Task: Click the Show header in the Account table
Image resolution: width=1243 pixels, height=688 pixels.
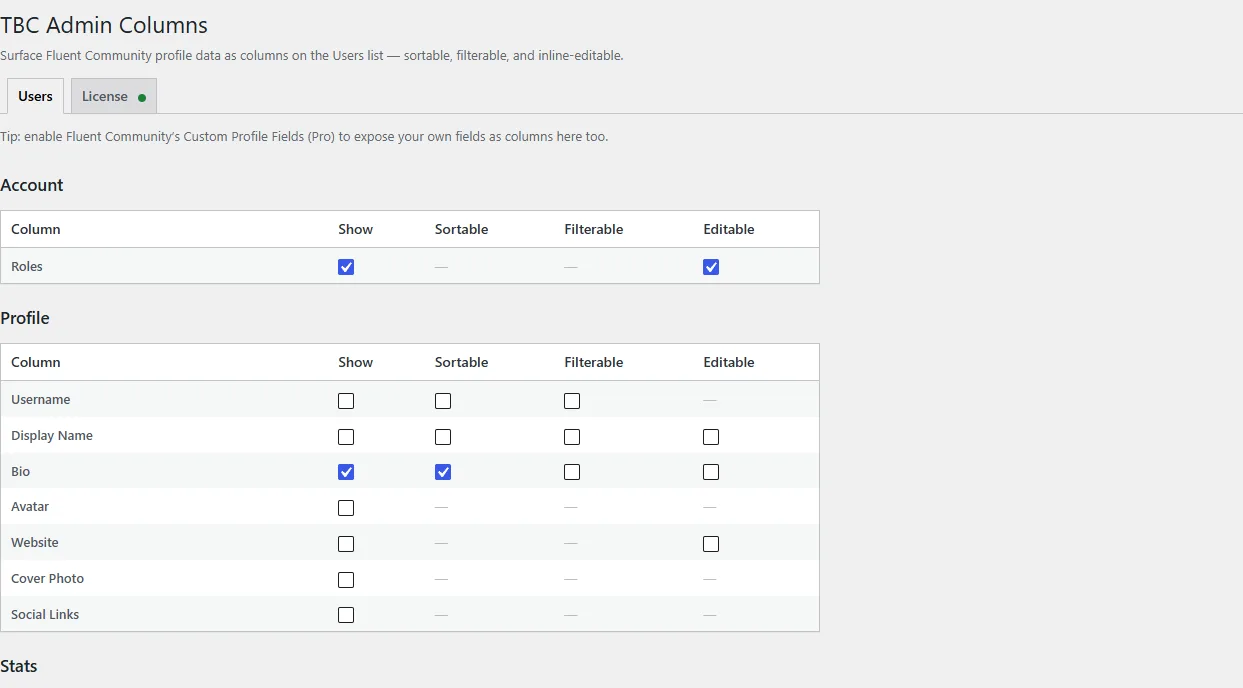Action: coord(355,229)
